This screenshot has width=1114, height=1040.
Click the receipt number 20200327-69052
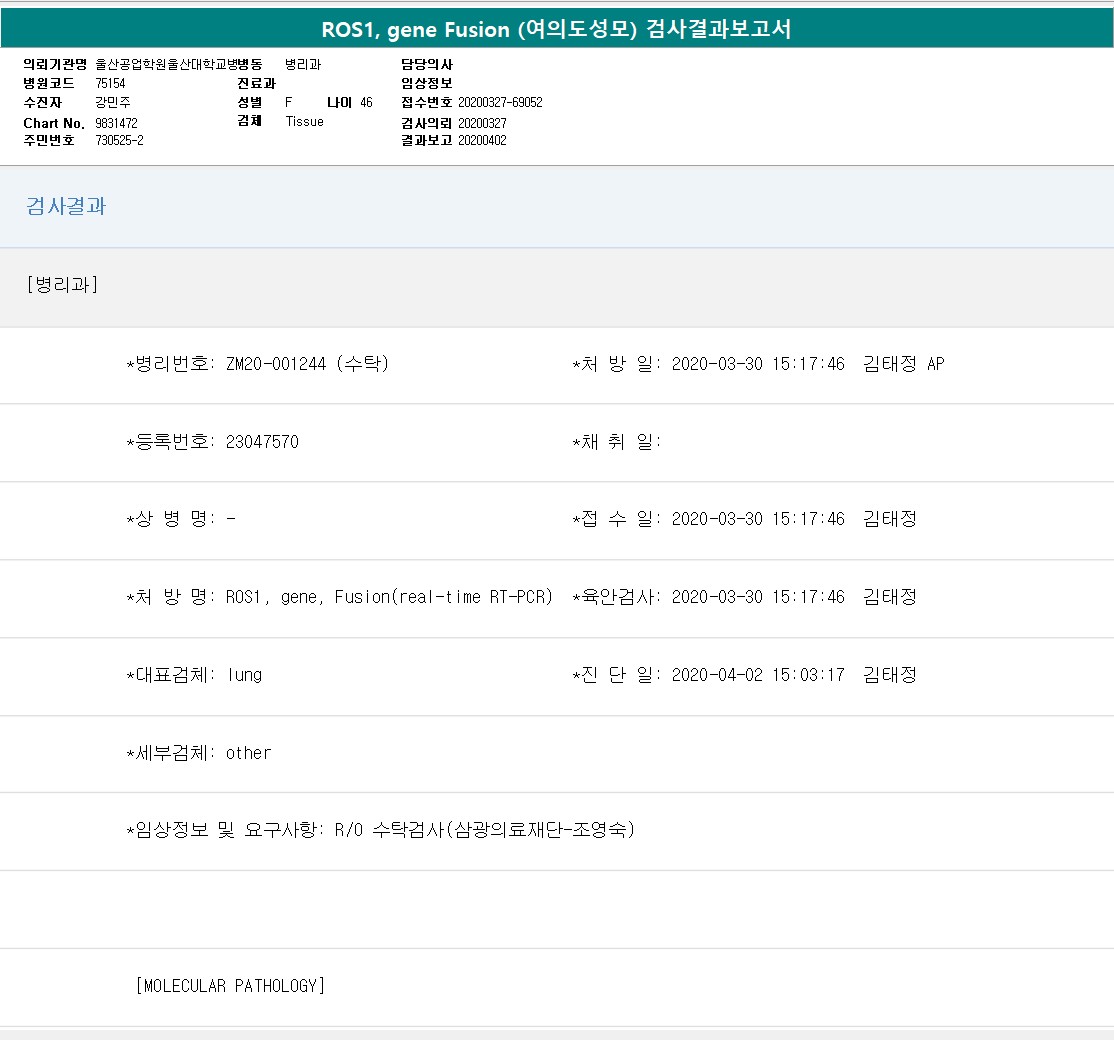[500, 102]
